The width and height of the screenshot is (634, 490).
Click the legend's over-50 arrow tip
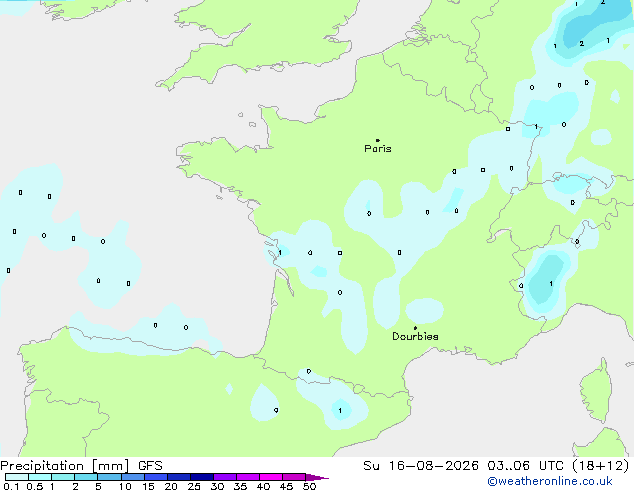[318, 477]
